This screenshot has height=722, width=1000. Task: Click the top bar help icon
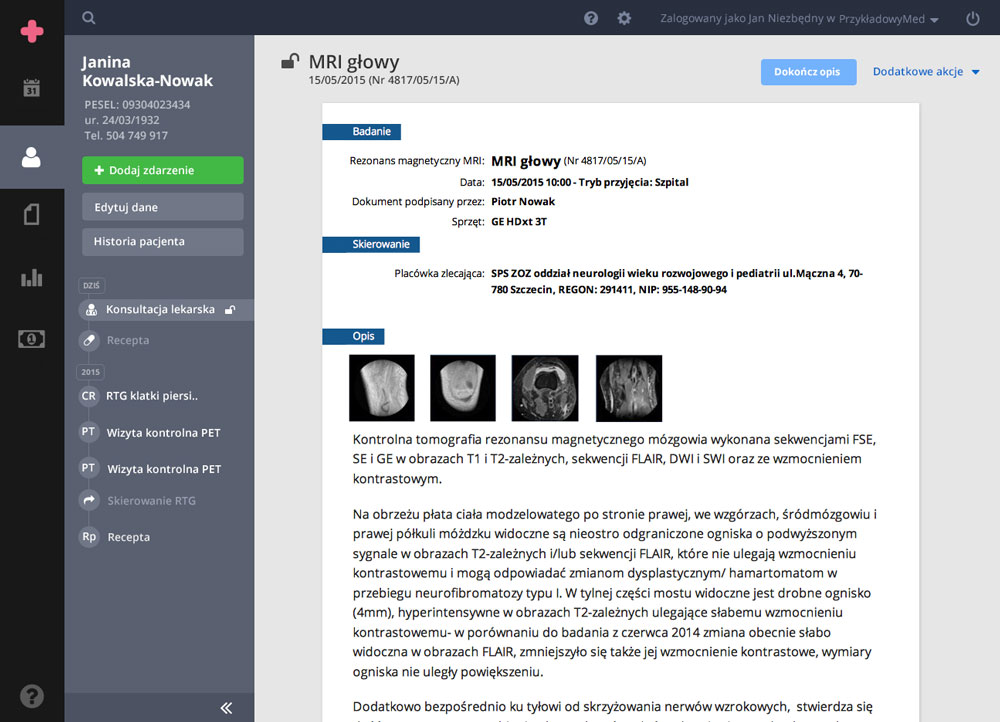pos(591,18)
